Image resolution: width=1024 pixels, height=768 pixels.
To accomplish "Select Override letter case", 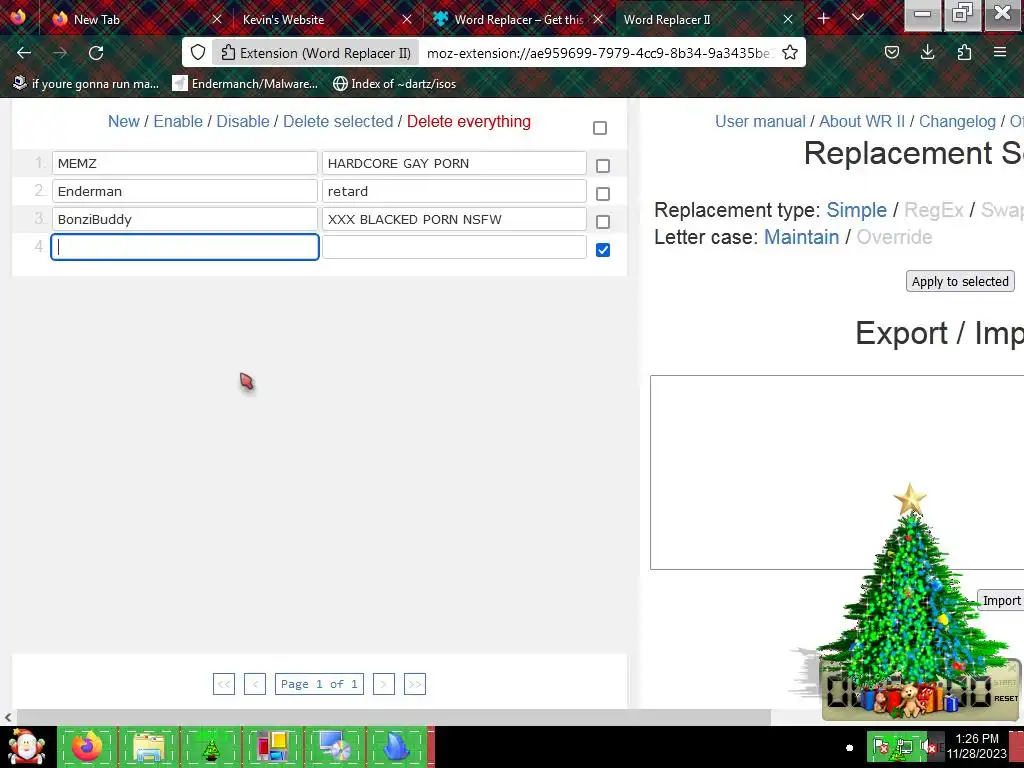I will tap(894, 237).
